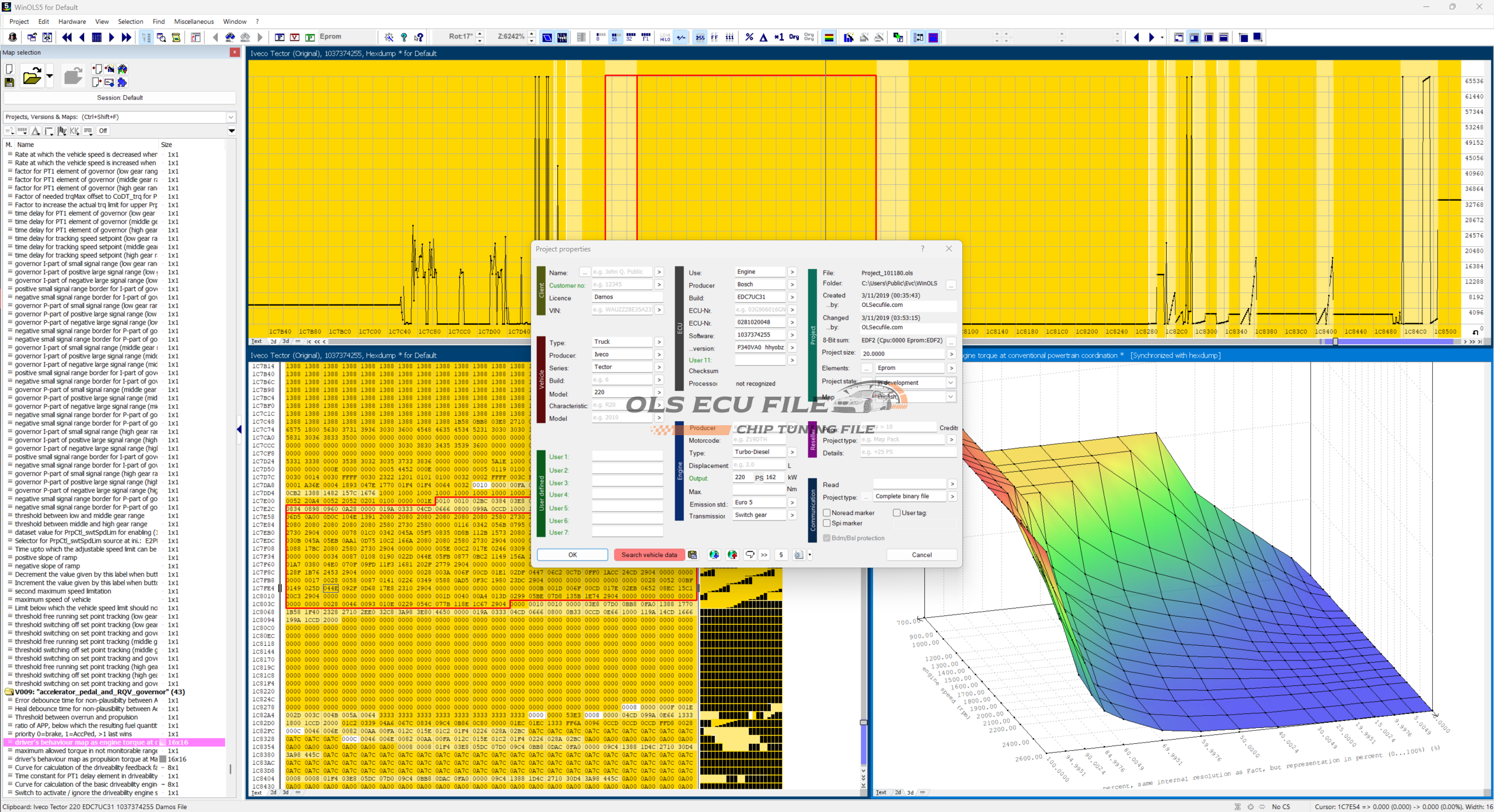Enable the Noread marker checkbox

pyautogui.click(x=827, y=513)
